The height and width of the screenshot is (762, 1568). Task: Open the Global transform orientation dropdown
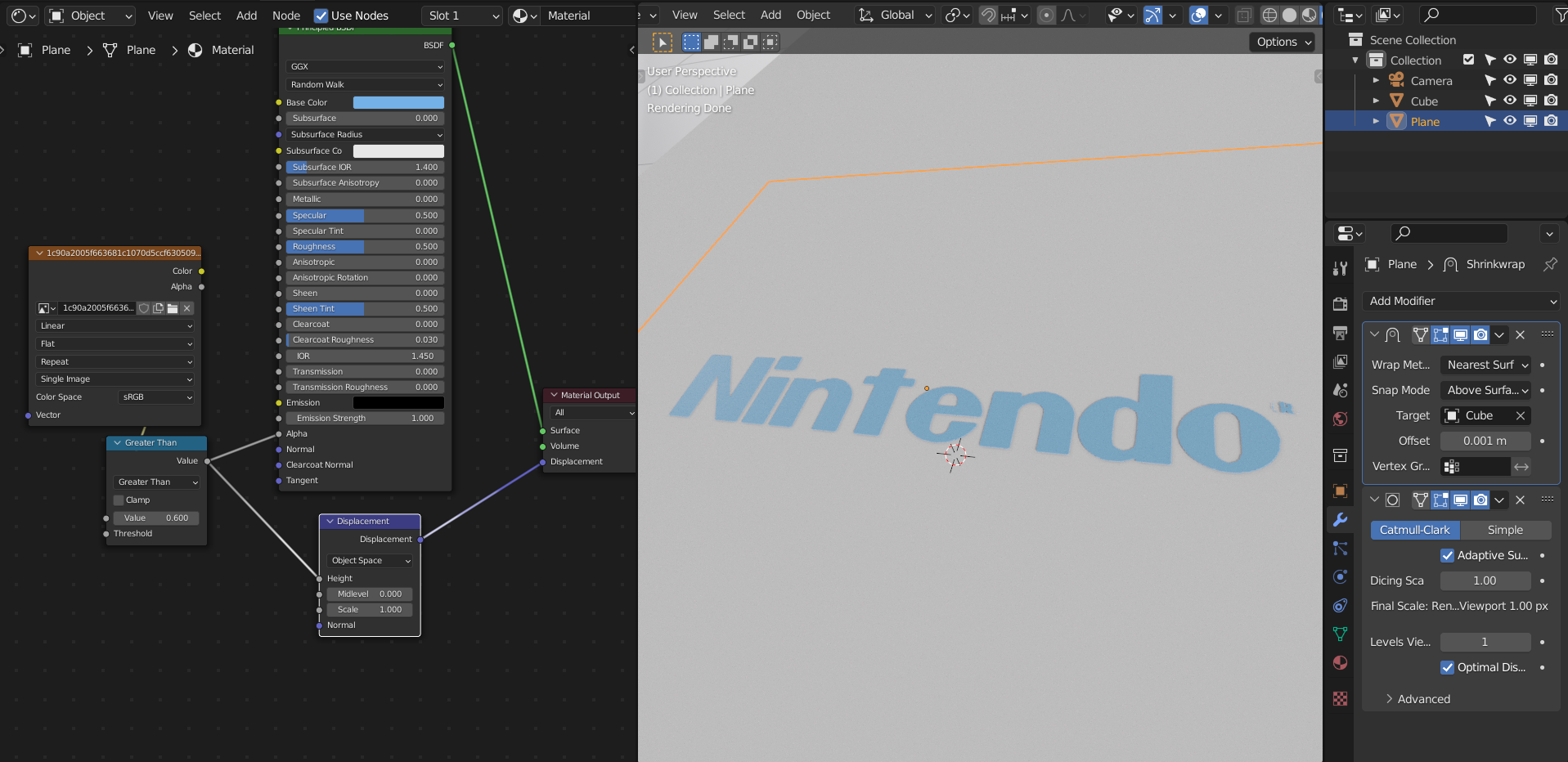[x=896, y=15]
